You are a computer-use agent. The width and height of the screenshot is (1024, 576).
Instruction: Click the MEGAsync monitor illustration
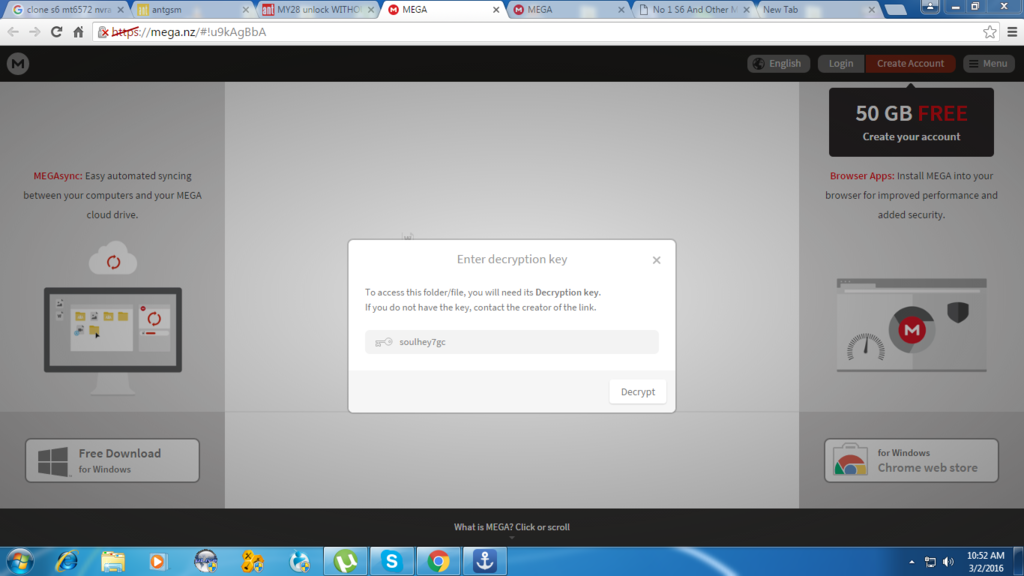(x=112, y=341)
